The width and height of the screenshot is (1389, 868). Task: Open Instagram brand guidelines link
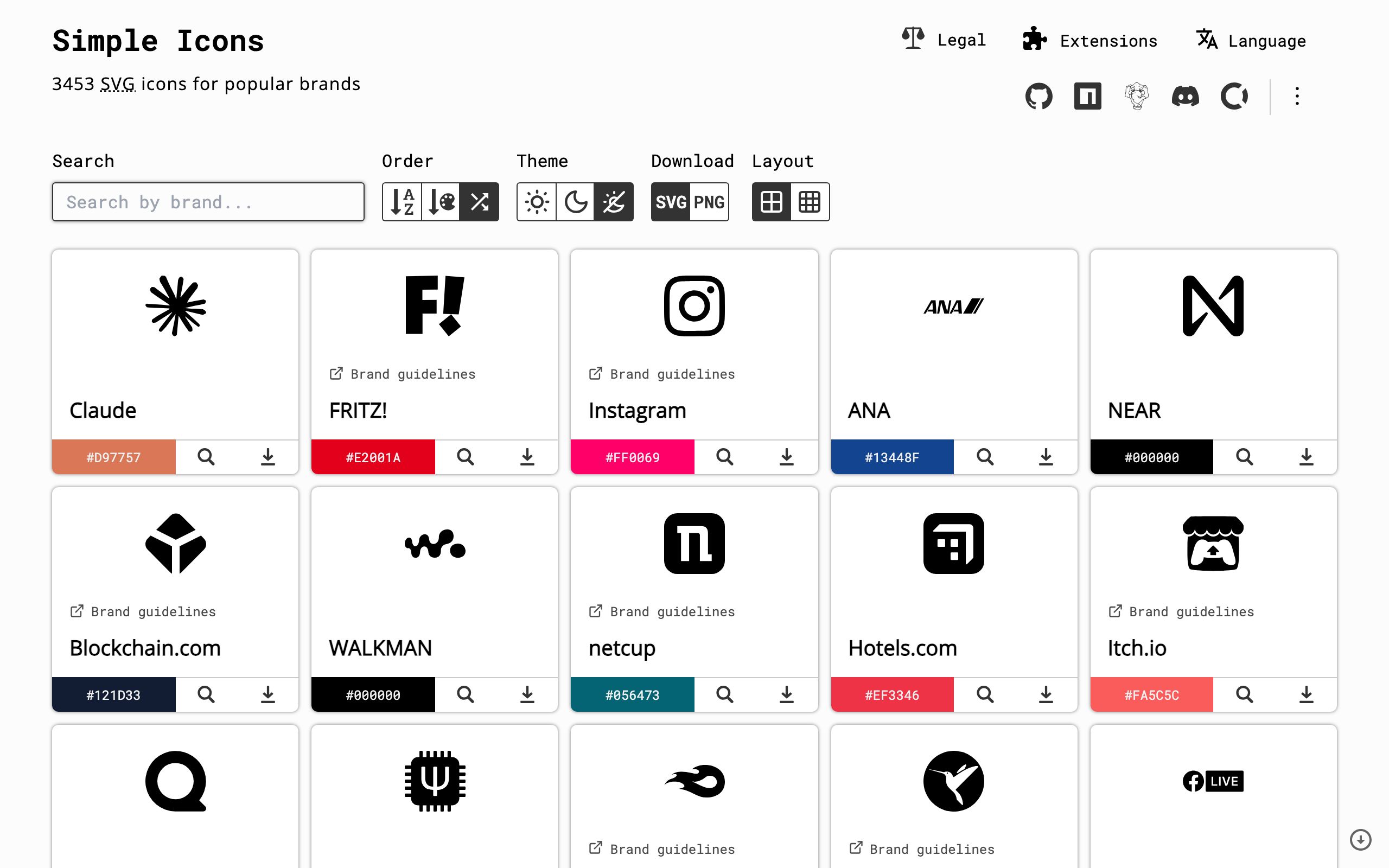662,374
